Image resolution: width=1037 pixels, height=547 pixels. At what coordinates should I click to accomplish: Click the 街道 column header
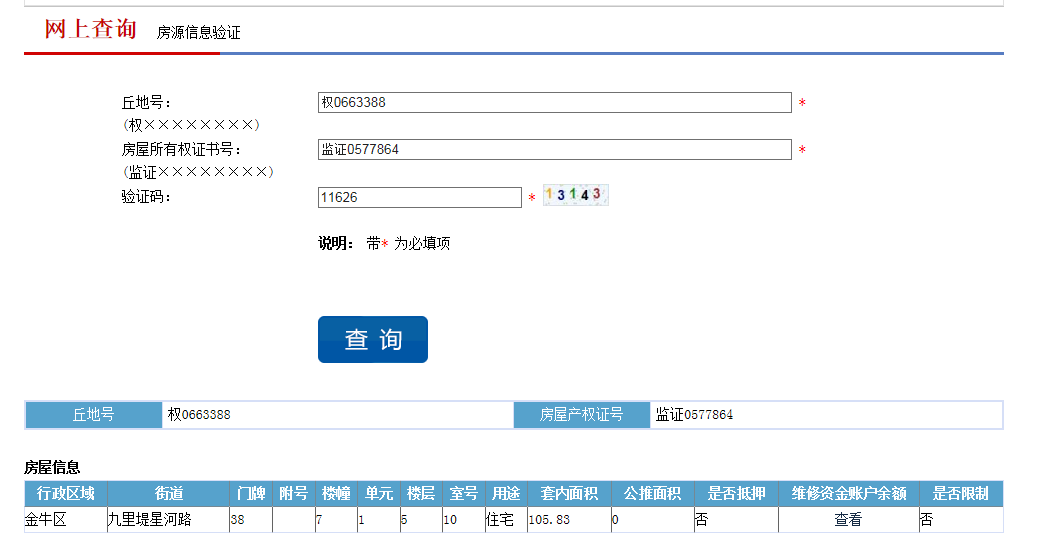168,494
